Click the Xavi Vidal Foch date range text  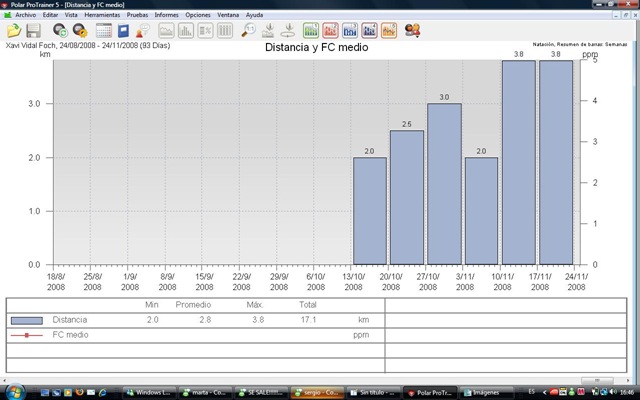click(x=88, y=45)
